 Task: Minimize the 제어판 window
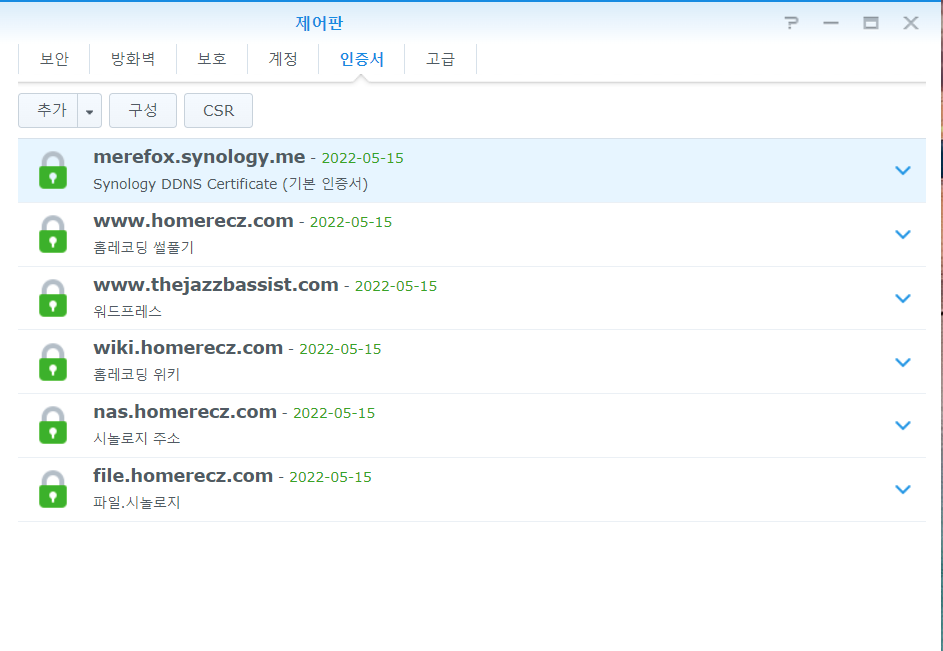click(x=831, y=23)
